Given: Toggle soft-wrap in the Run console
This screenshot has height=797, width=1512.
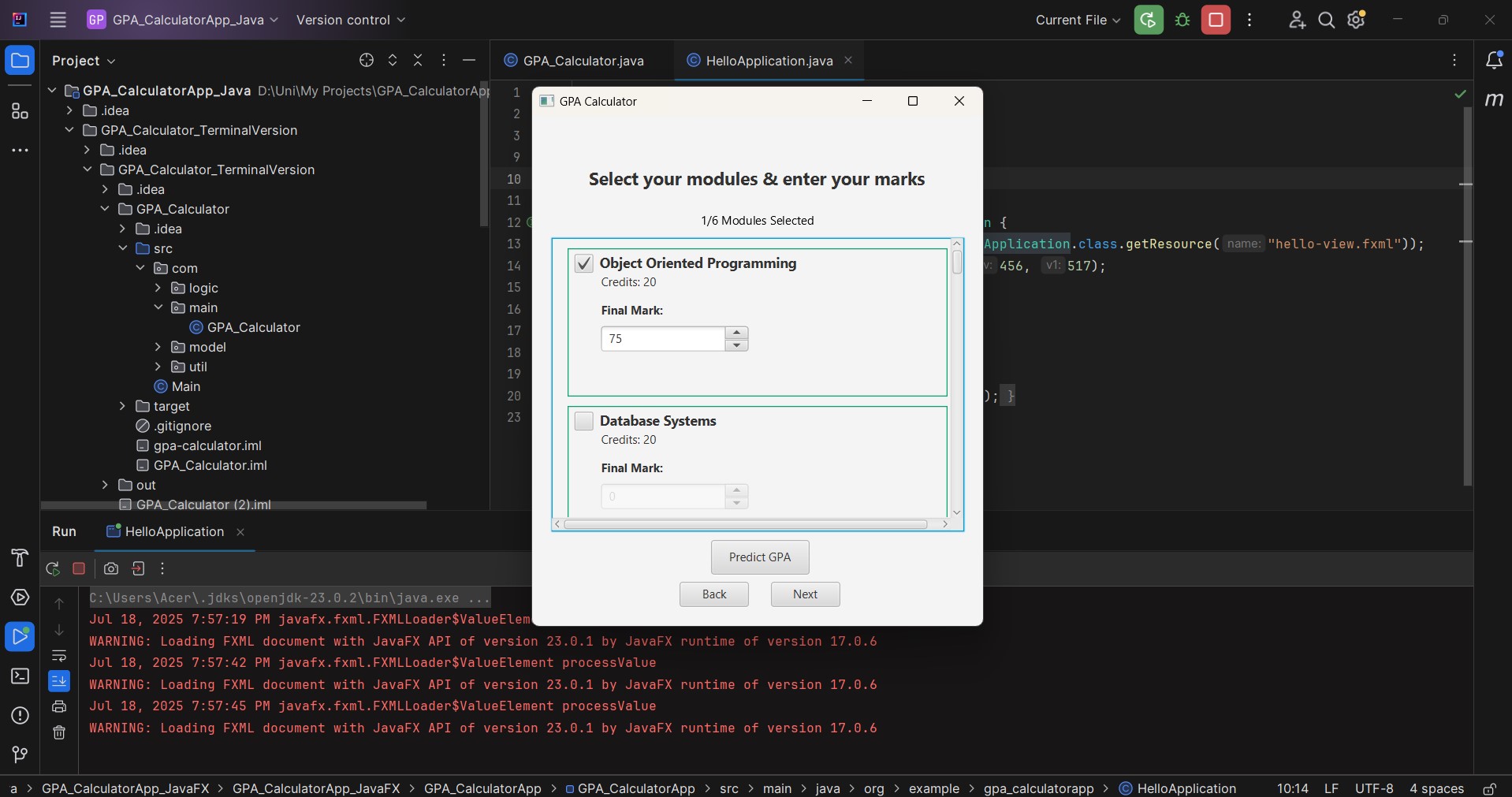Looking at the screenshot, I should [x=60, y=657].
